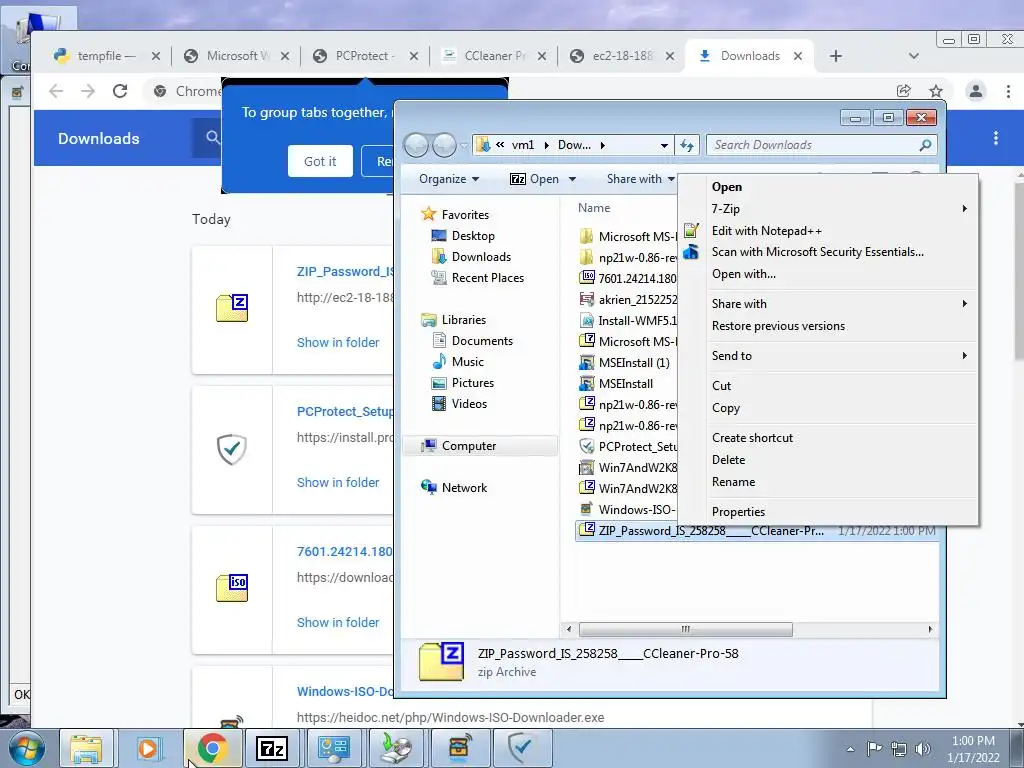Switch to the CCleaner Pro Chrome tab

[493, 56]
